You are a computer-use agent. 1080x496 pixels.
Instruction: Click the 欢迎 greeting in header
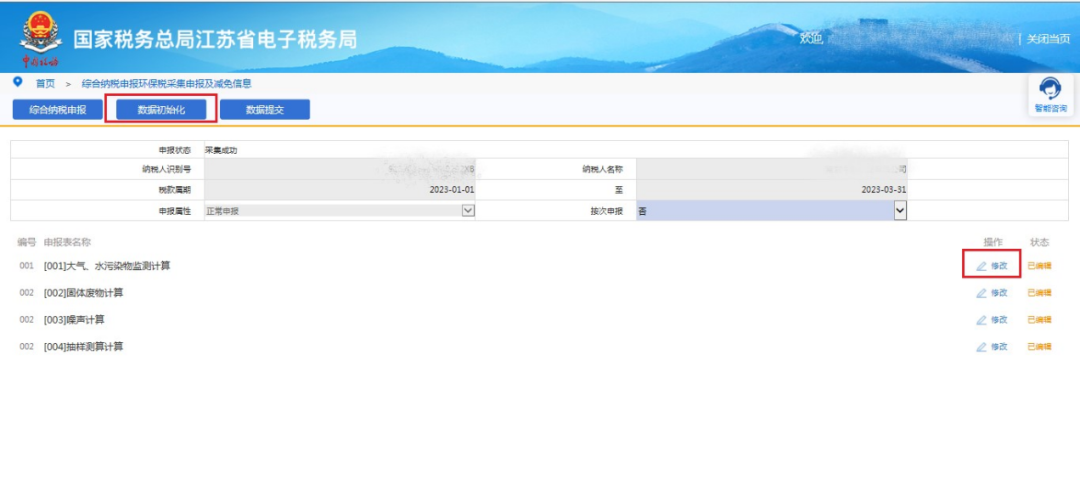(811, 39)
